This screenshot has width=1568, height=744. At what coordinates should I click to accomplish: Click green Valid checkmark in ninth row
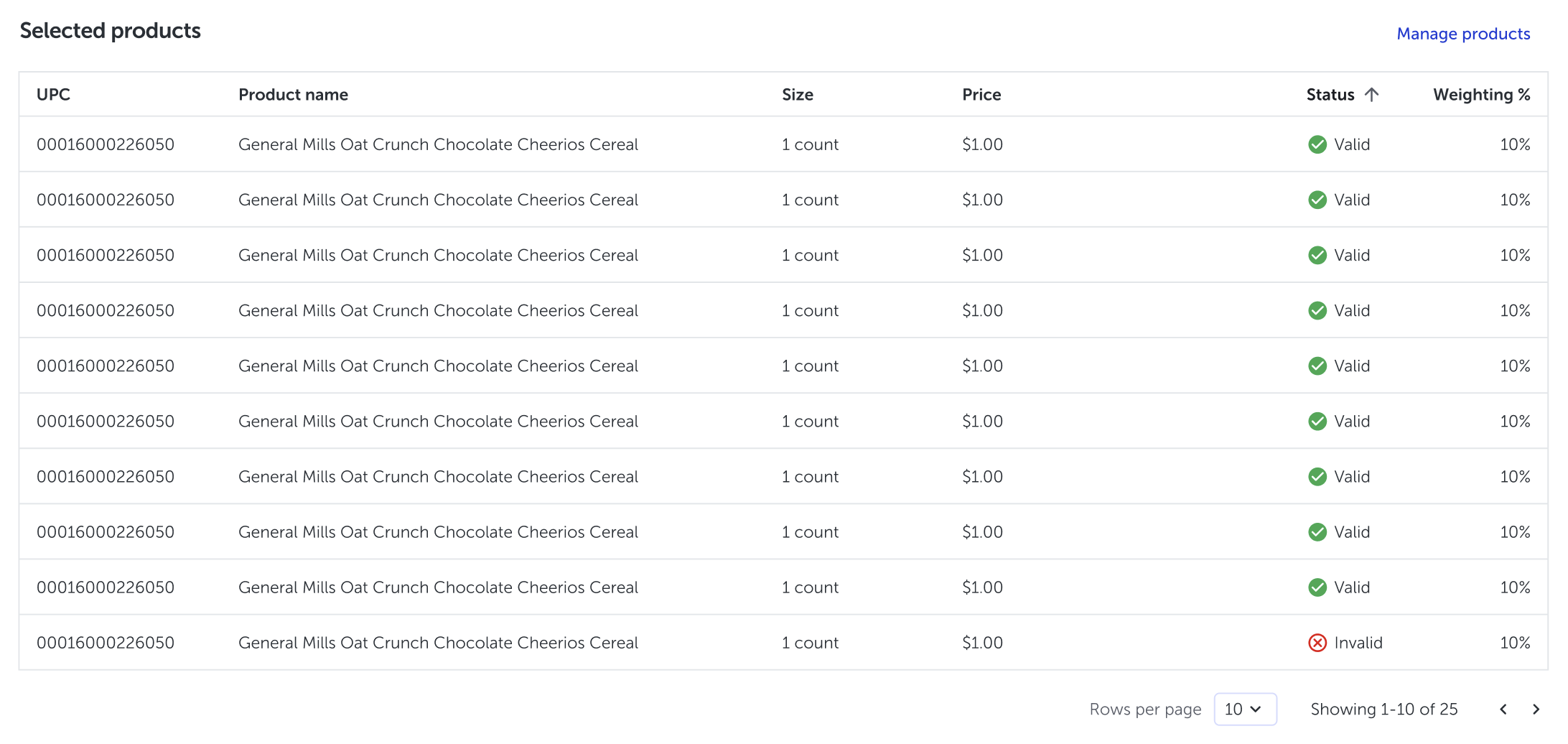[1317, 587]
